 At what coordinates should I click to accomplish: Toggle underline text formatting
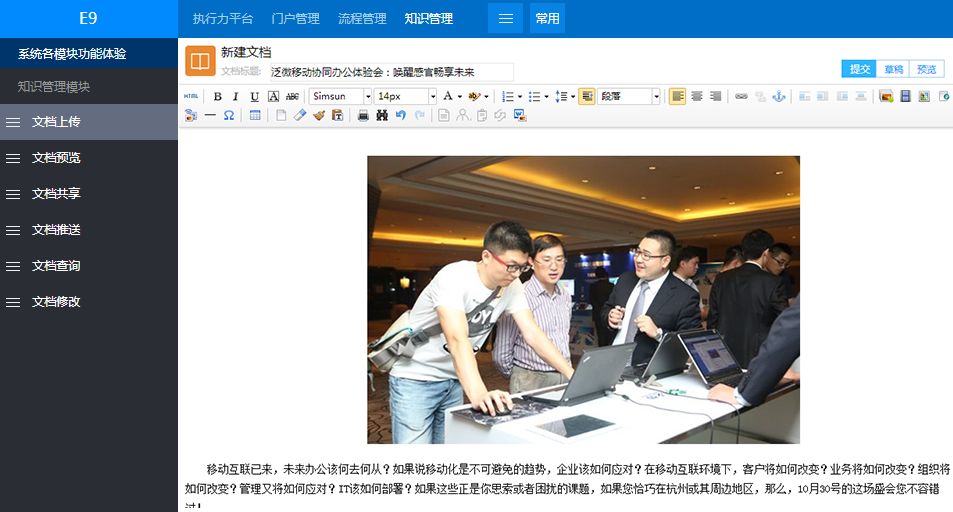[x=254, y=97]
